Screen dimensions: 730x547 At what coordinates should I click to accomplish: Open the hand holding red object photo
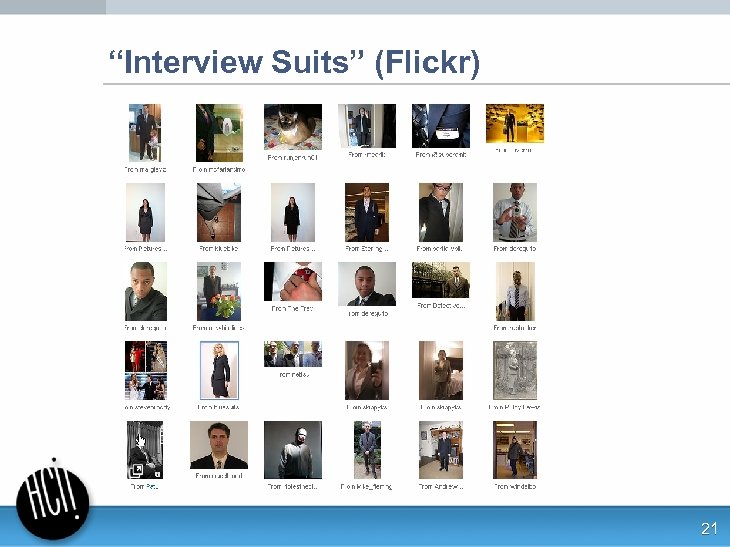pyautogui.click(x=293, y=281)
